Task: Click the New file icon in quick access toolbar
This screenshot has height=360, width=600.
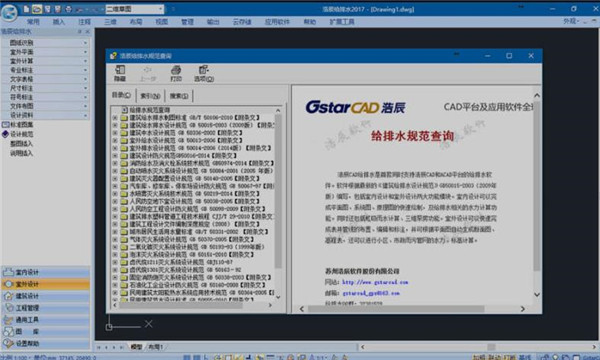Action: 26,8
